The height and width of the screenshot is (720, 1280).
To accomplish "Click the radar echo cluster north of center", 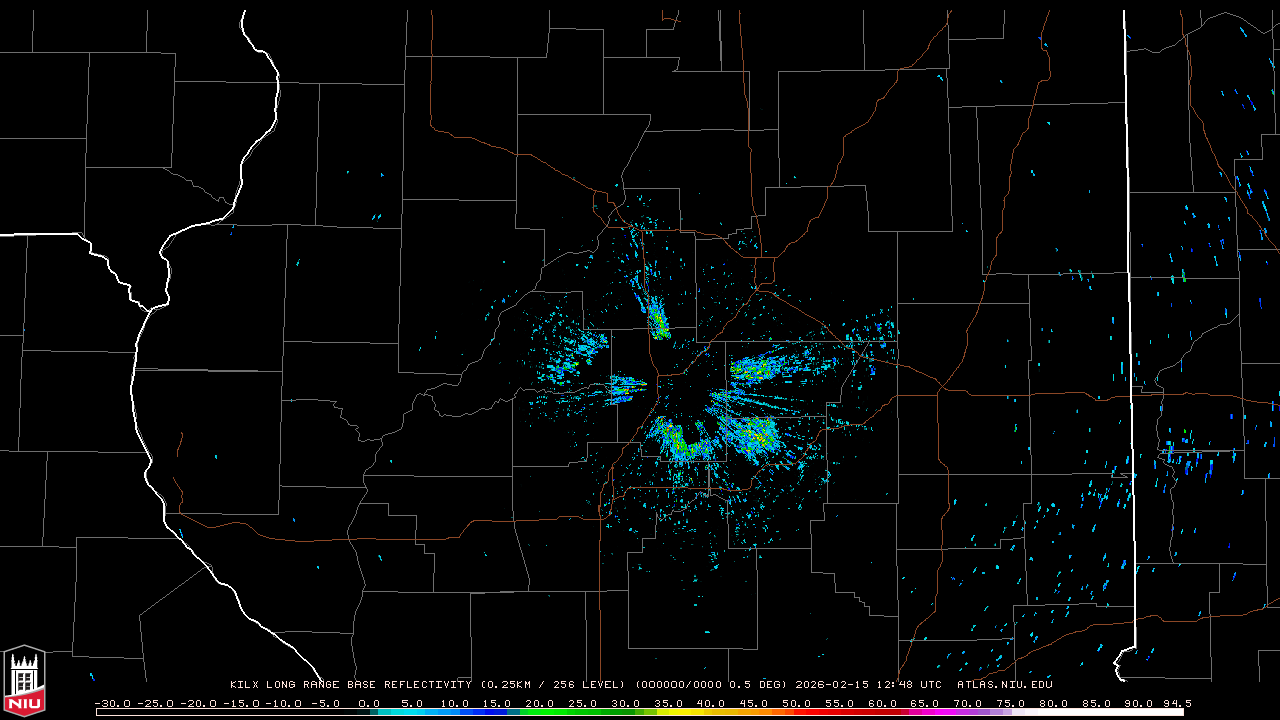I will pos(657,320).
